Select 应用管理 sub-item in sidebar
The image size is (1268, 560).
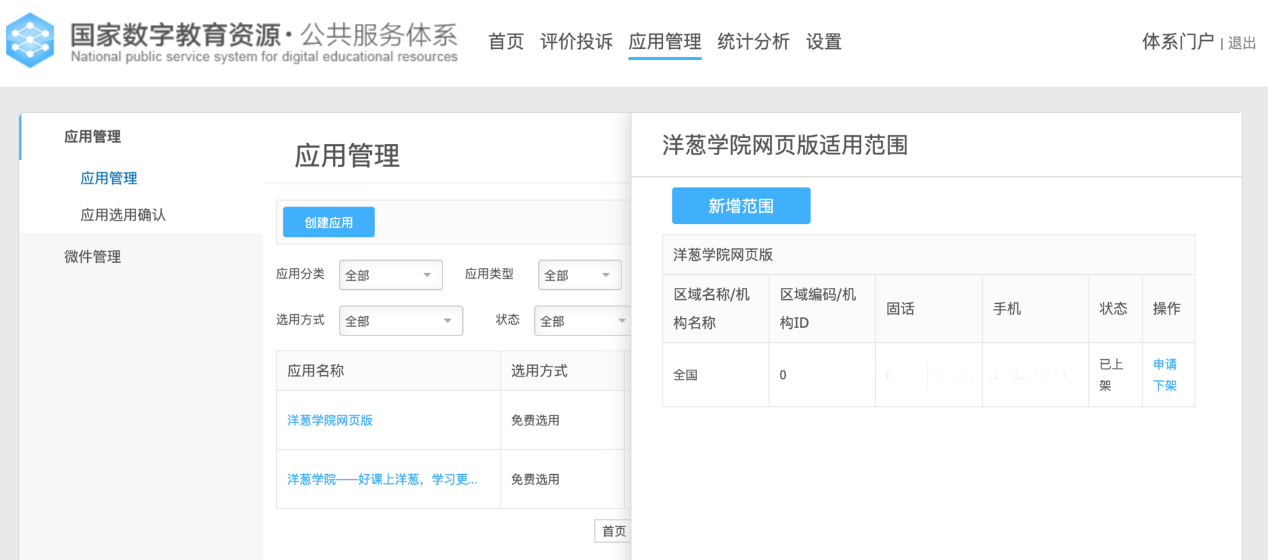108,178
